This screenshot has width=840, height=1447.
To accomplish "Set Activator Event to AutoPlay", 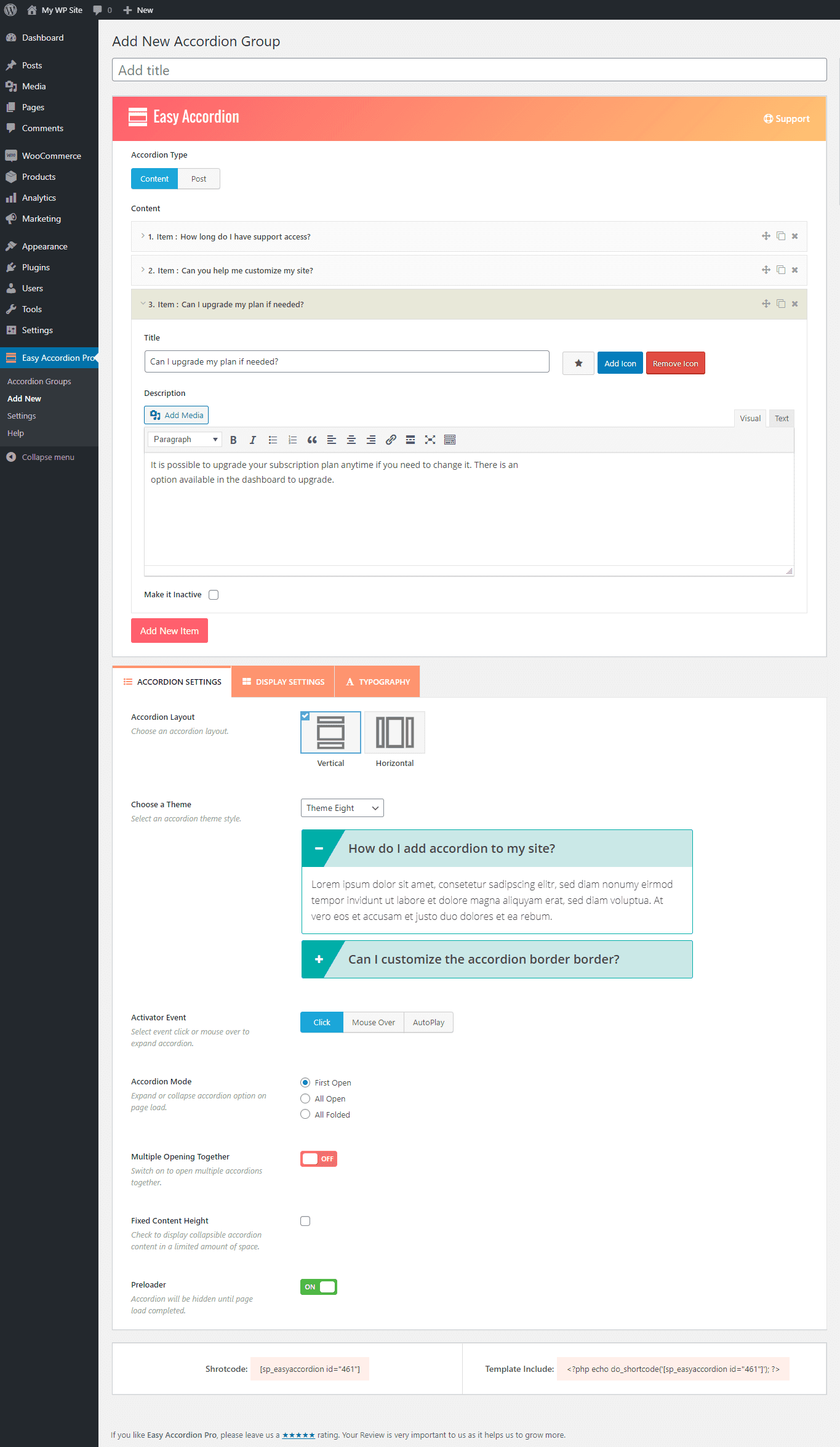I will coord(429,1022).
